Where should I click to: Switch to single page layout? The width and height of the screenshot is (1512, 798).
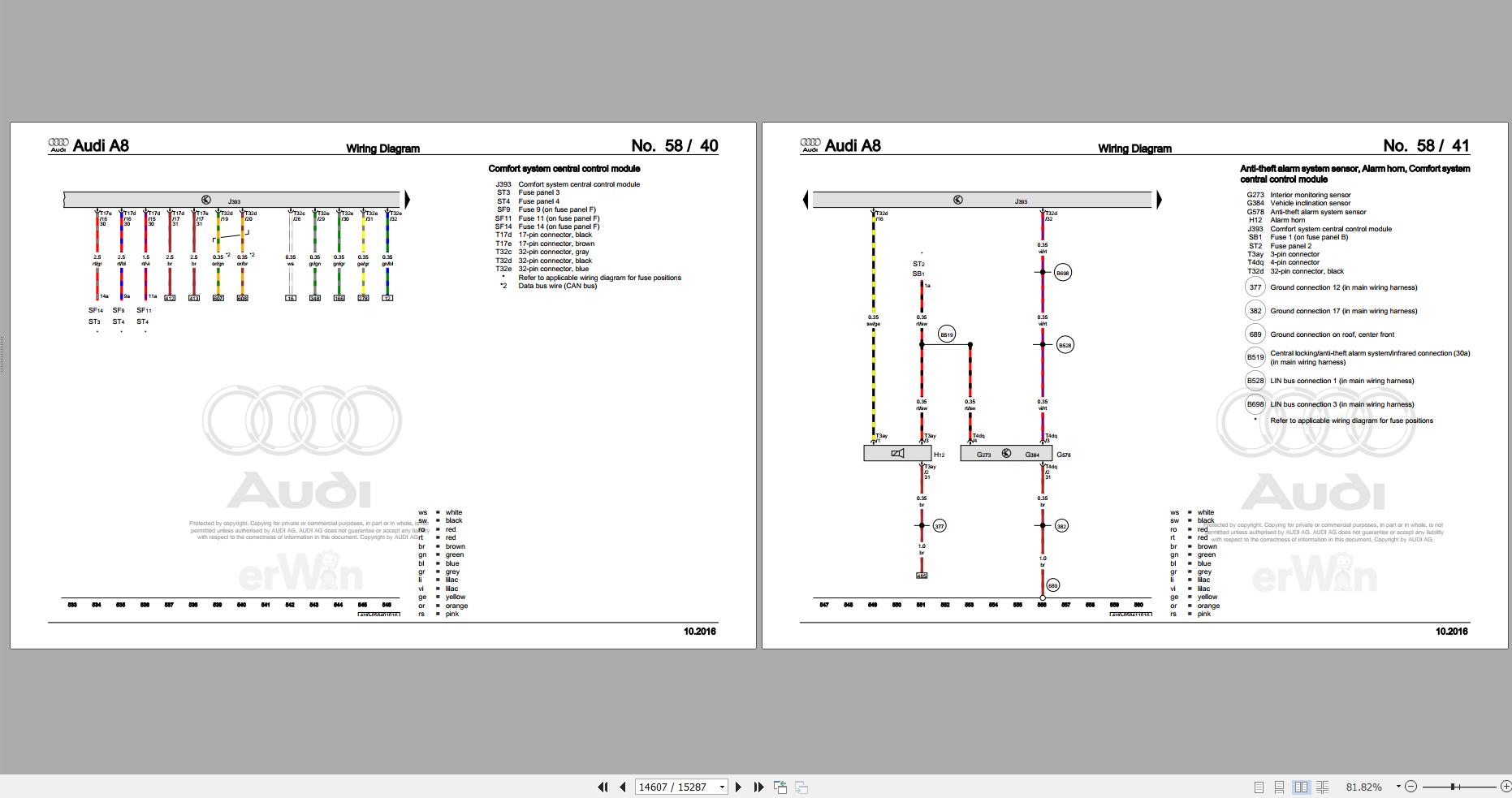[x=1259, y=787]
